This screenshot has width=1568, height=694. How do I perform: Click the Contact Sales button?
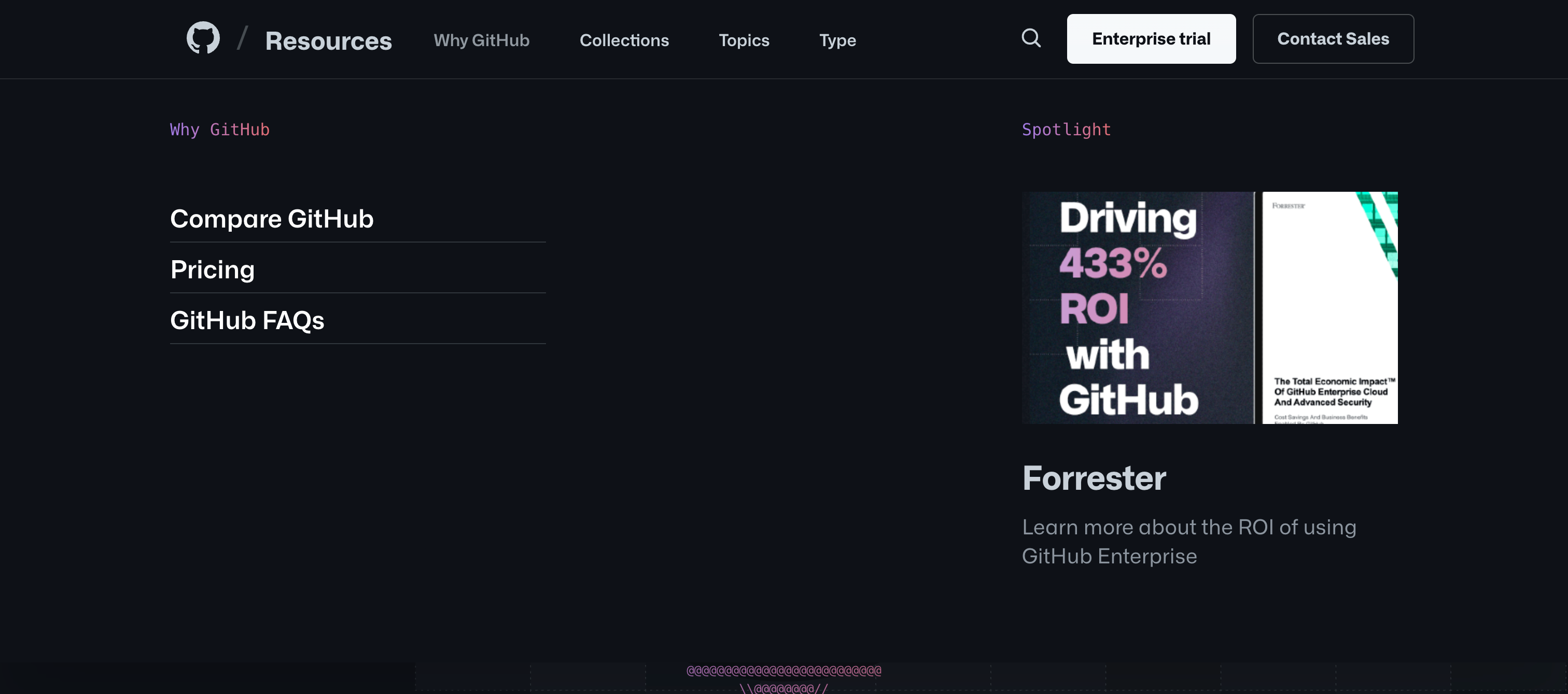coord(1333,38)
